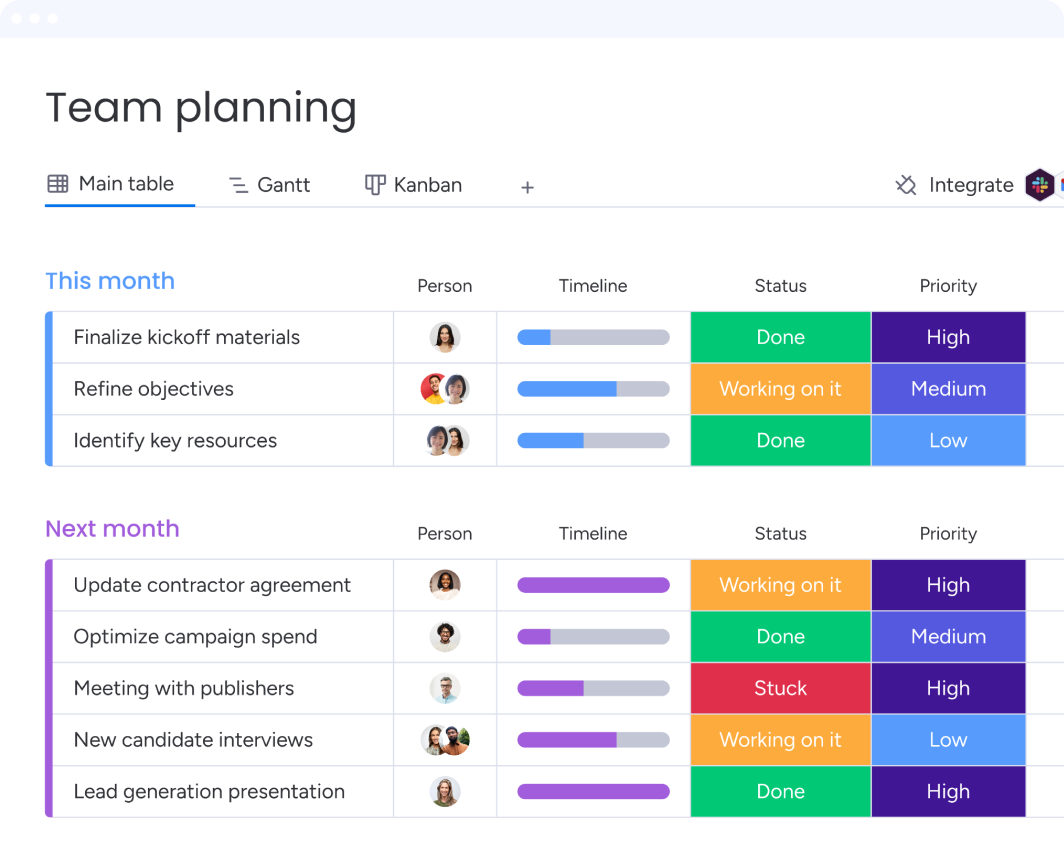Viewport: 1064px width, 863px height.
Task: Click the Kanban board icon
Action: pyautogui.click(x=373, y=184)
